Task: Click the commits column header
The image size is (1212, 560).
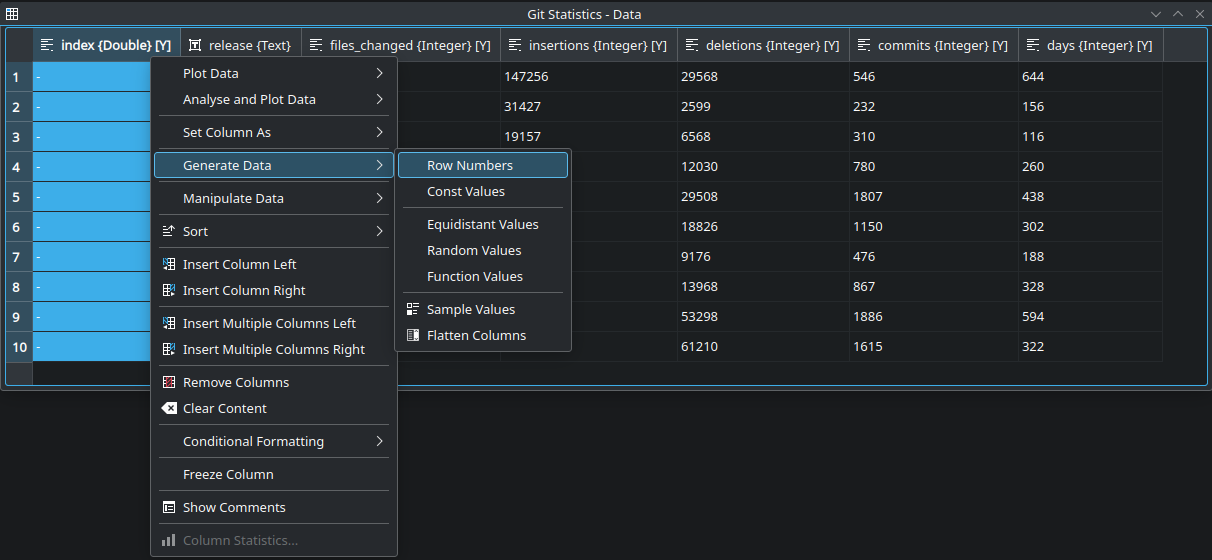Action: [933, 46]
